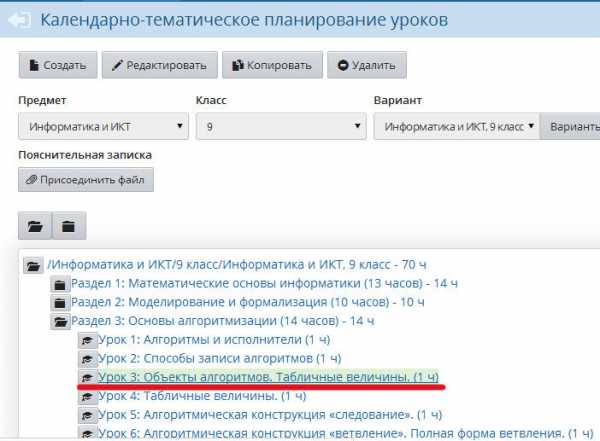This screenshot has height=441, width=600.
Task: Collapse folder icon of Раздел 3
Action: [60, 322]
